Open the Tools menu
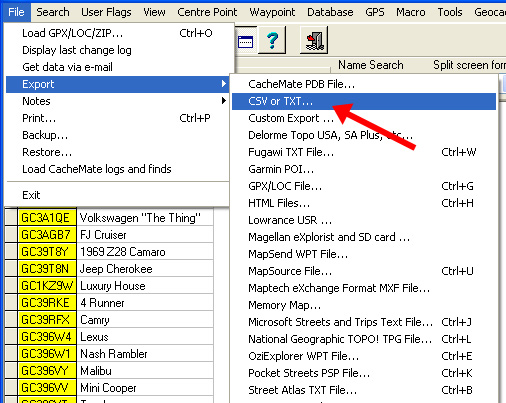The image size is (506, 403). coord(450,12)
